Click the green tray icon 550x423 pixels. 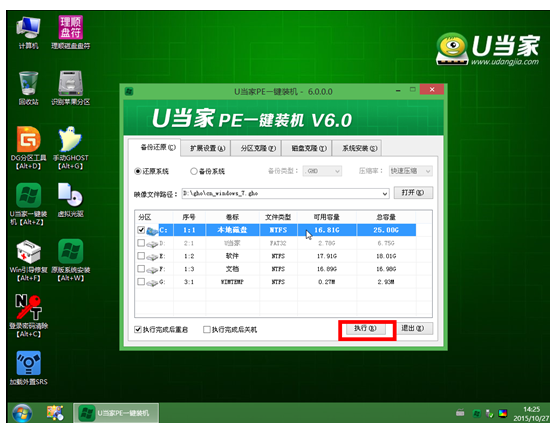[476, 414]
